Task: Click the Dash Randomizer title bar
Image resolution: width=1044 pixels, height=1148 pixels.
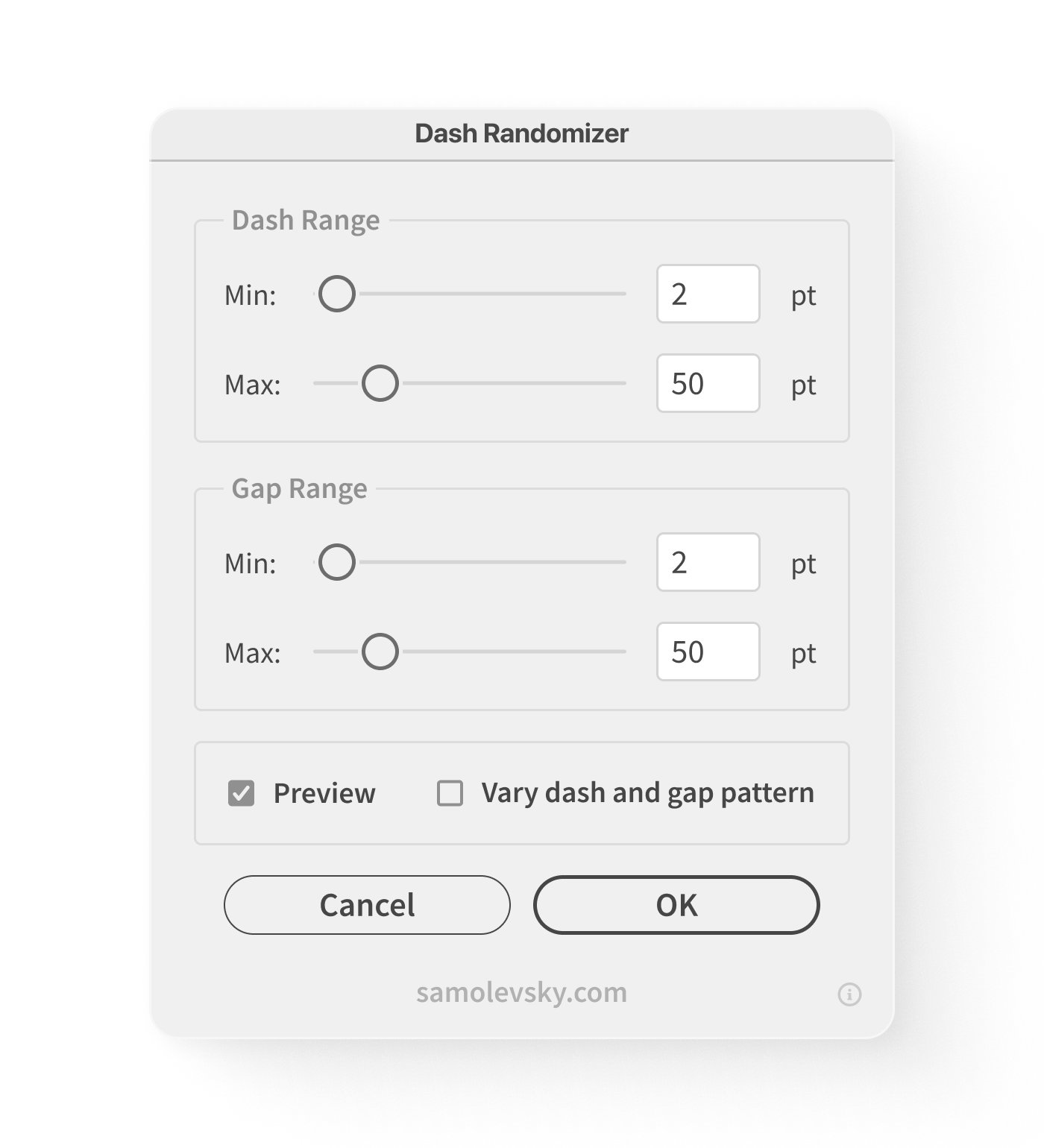Action: [521, 133]
